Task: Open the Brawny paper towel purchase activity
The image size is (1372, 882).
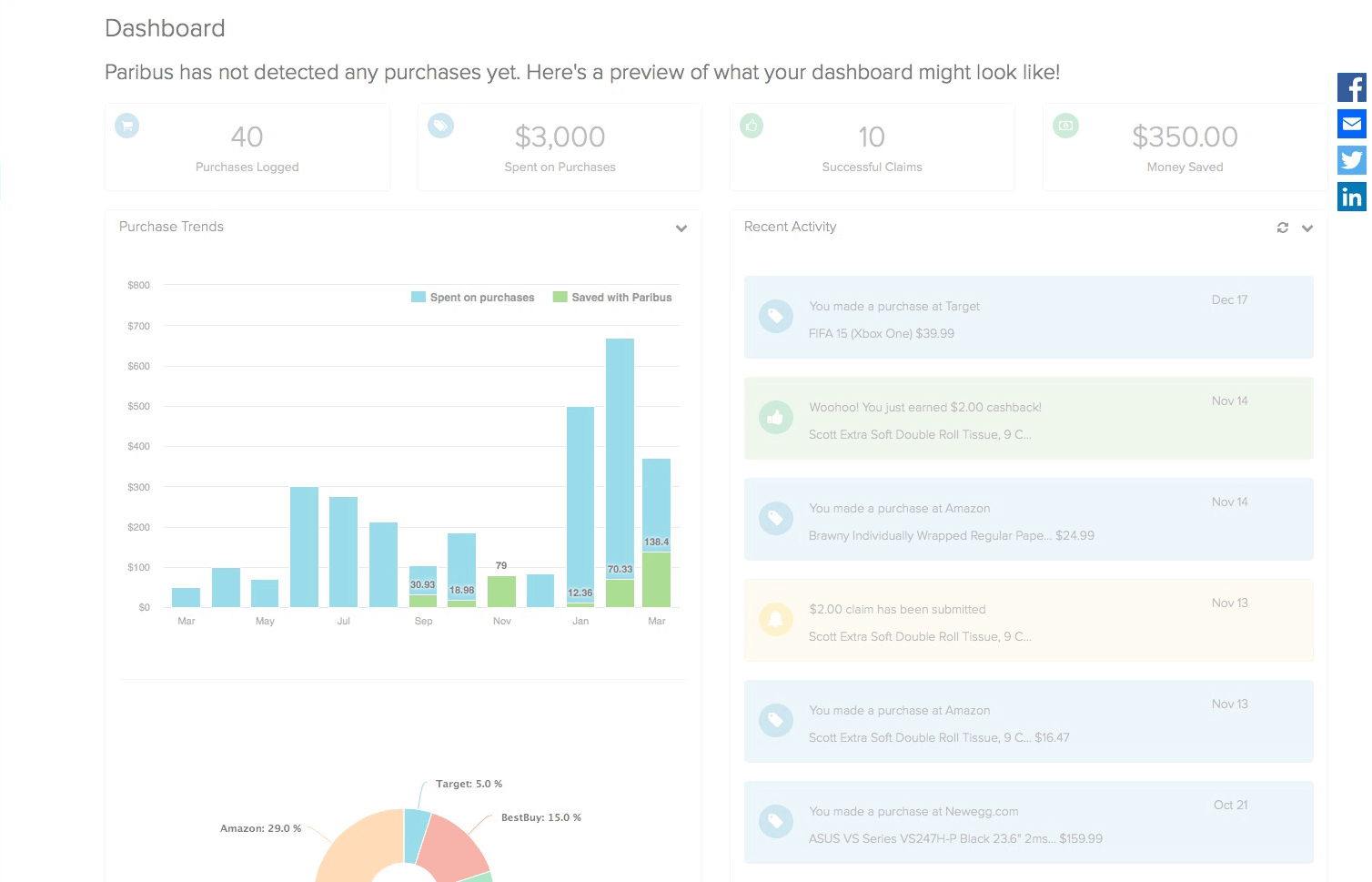Action: click(x=1029, y=520)
